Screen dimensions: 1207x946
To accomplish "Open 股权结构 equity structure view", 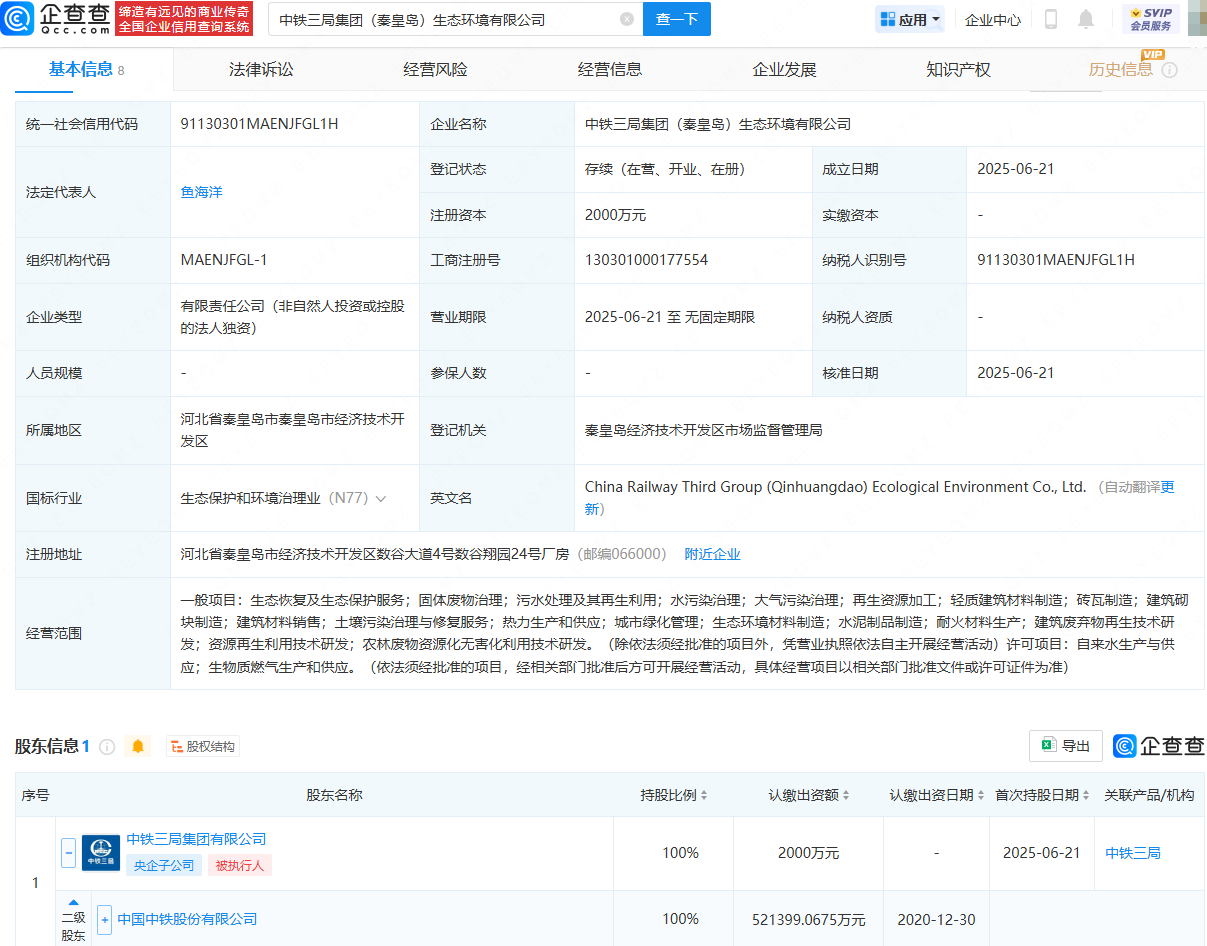I will click(203, 747).
